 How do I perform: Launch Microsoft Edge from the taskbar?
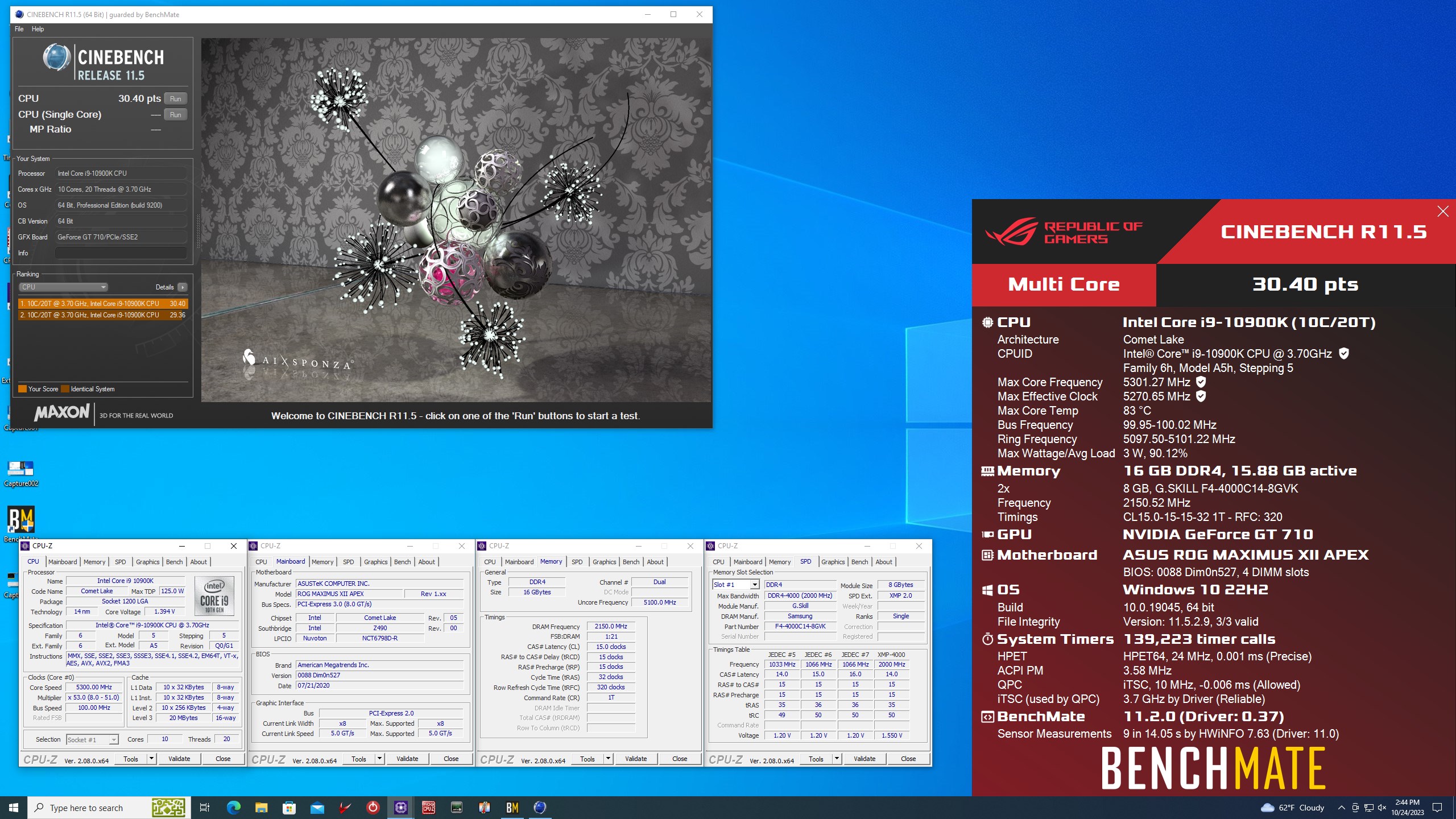233,808
